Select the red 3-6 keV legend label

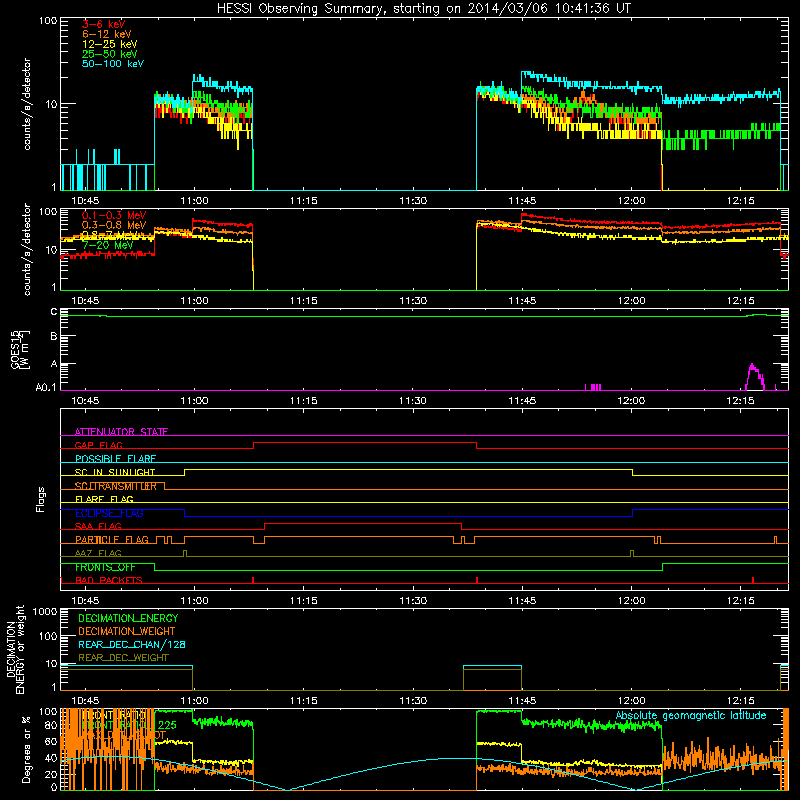[103, 24]
